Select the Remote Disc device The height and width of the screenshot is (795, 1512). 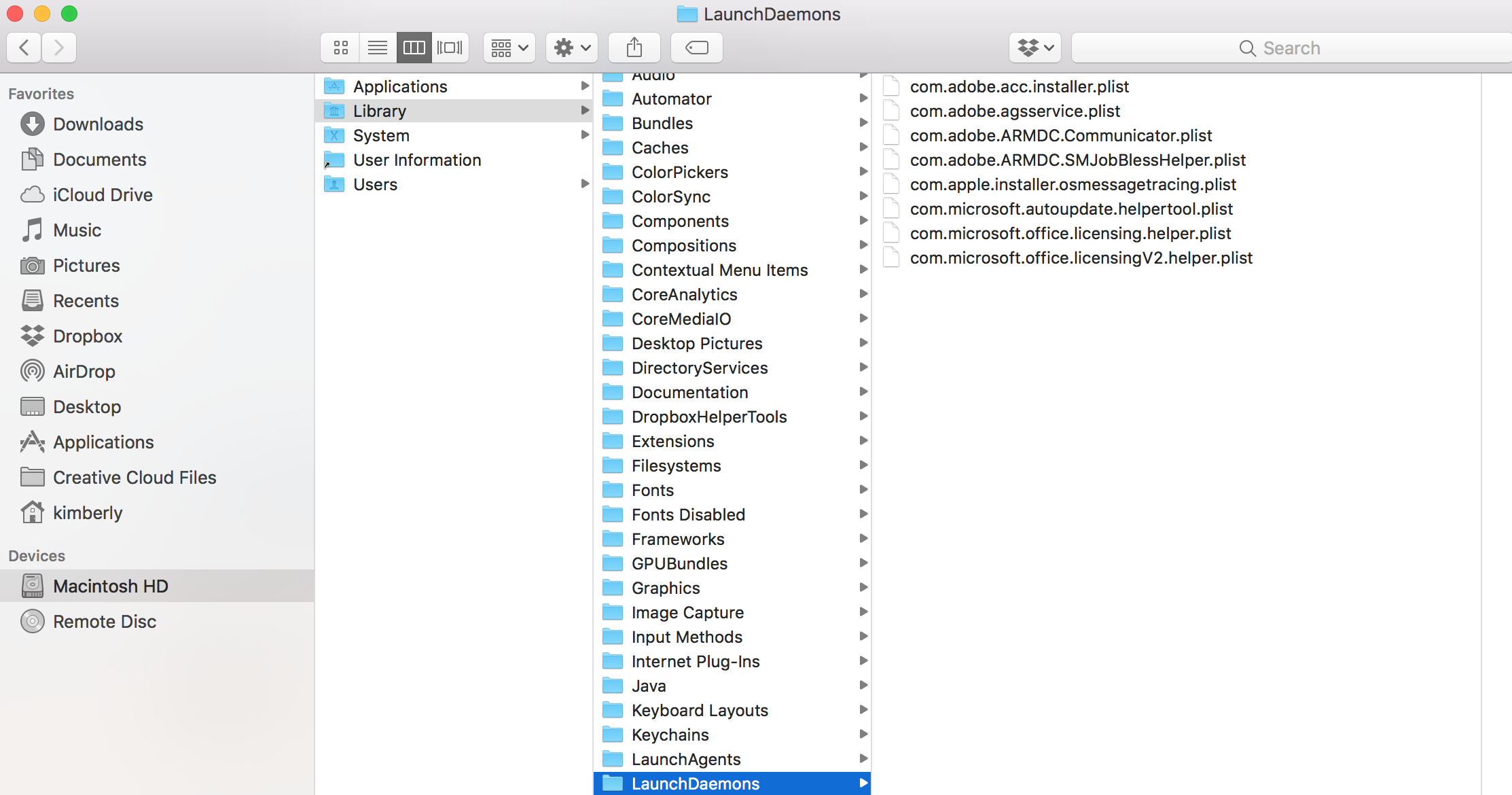tap(105, 622)
